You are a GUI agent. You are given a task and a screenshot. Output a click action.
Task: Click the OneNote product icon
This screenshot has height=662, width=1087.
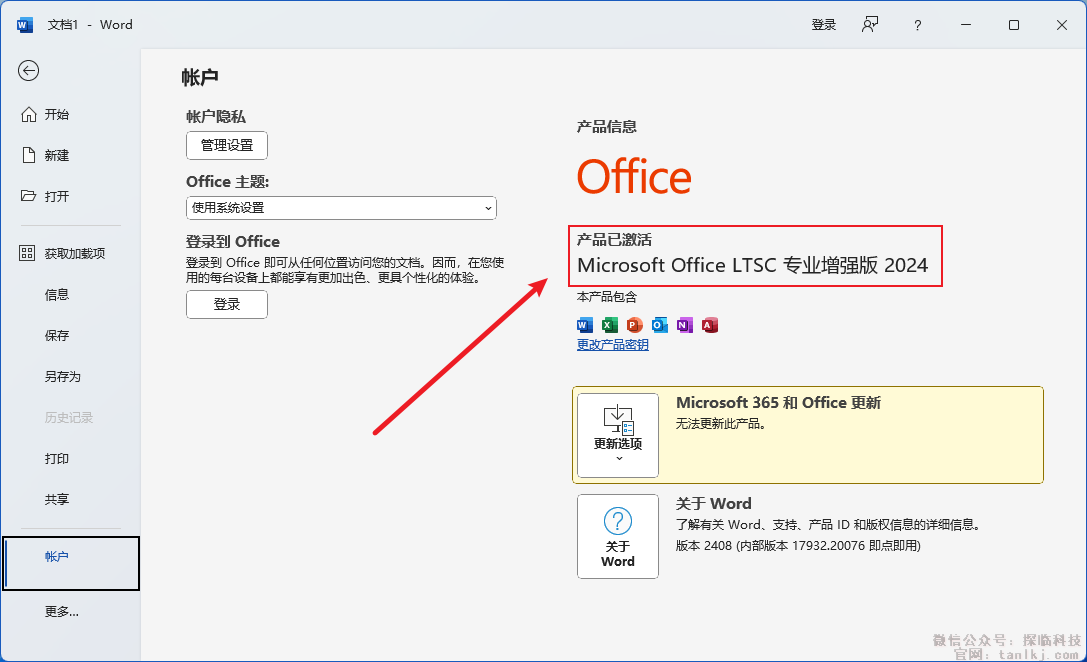click(x=684, y=324)
